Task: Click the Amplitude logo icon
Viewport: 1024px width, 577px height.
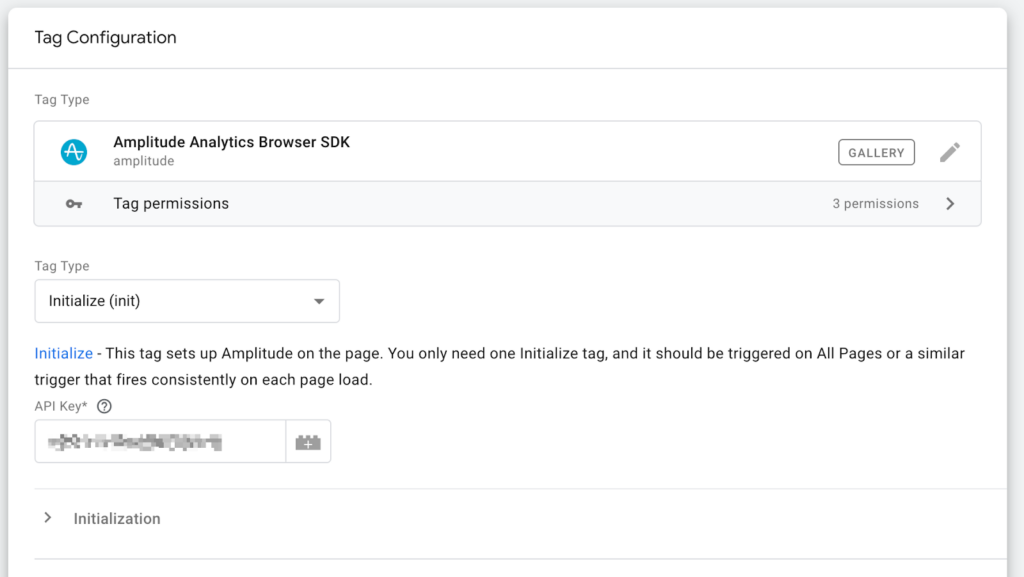Action: tap(74, 151)
